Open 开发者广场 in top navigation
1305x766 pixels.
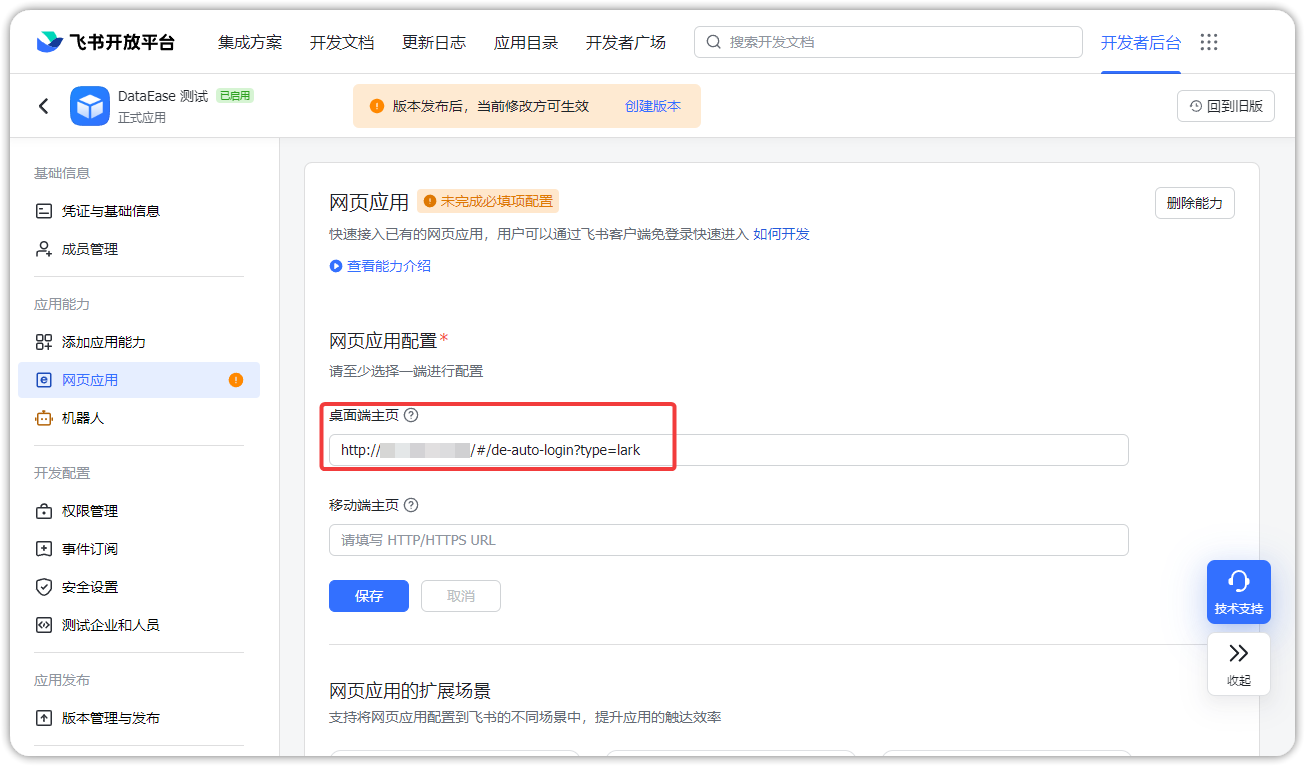coord(626,42)
